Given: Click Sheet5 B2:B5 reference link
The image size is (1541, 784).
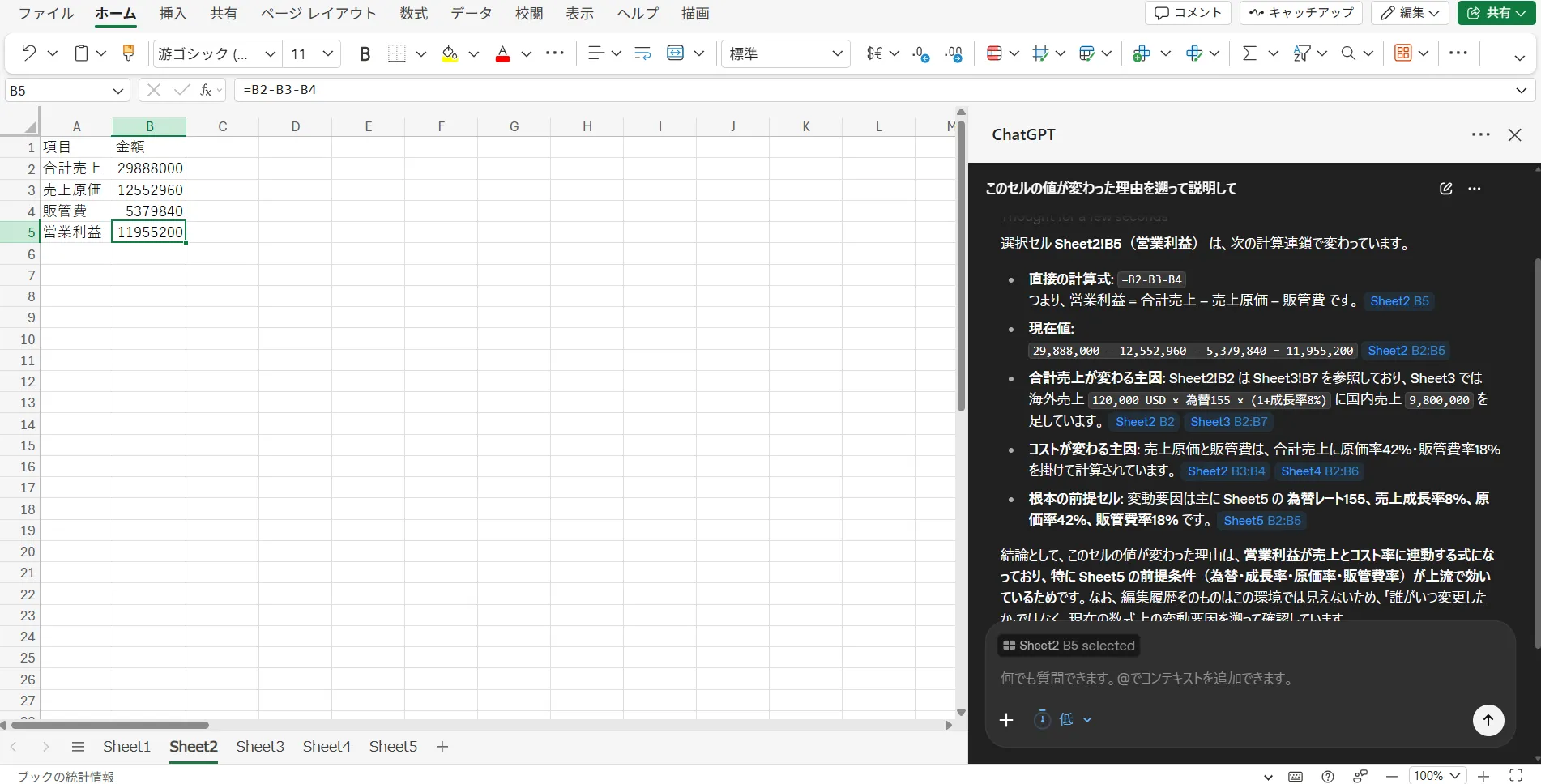Looking at the screenshot, I should pos(1262,521).
